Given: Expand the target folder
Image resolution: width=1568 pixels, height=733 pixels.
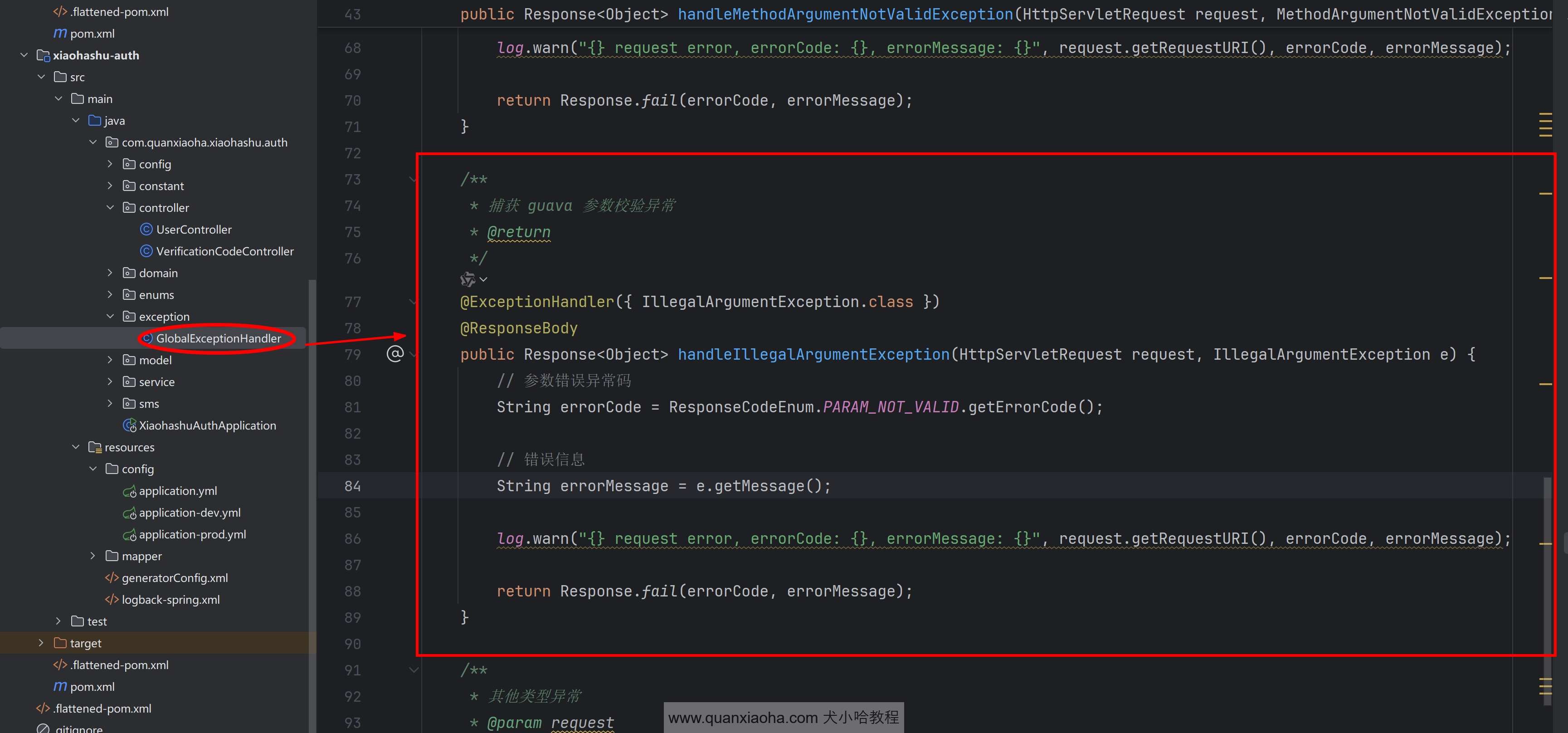Looking at the screenshot, I should pyautogui.click(x=41, y=643).
